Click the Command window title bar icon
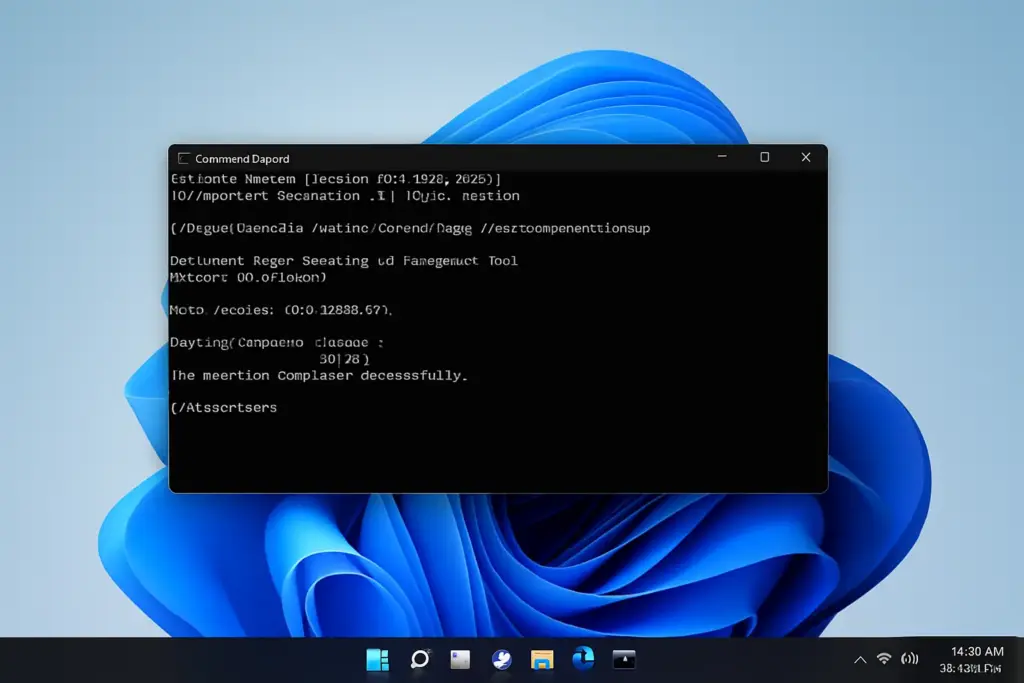 tap(184, 159)
